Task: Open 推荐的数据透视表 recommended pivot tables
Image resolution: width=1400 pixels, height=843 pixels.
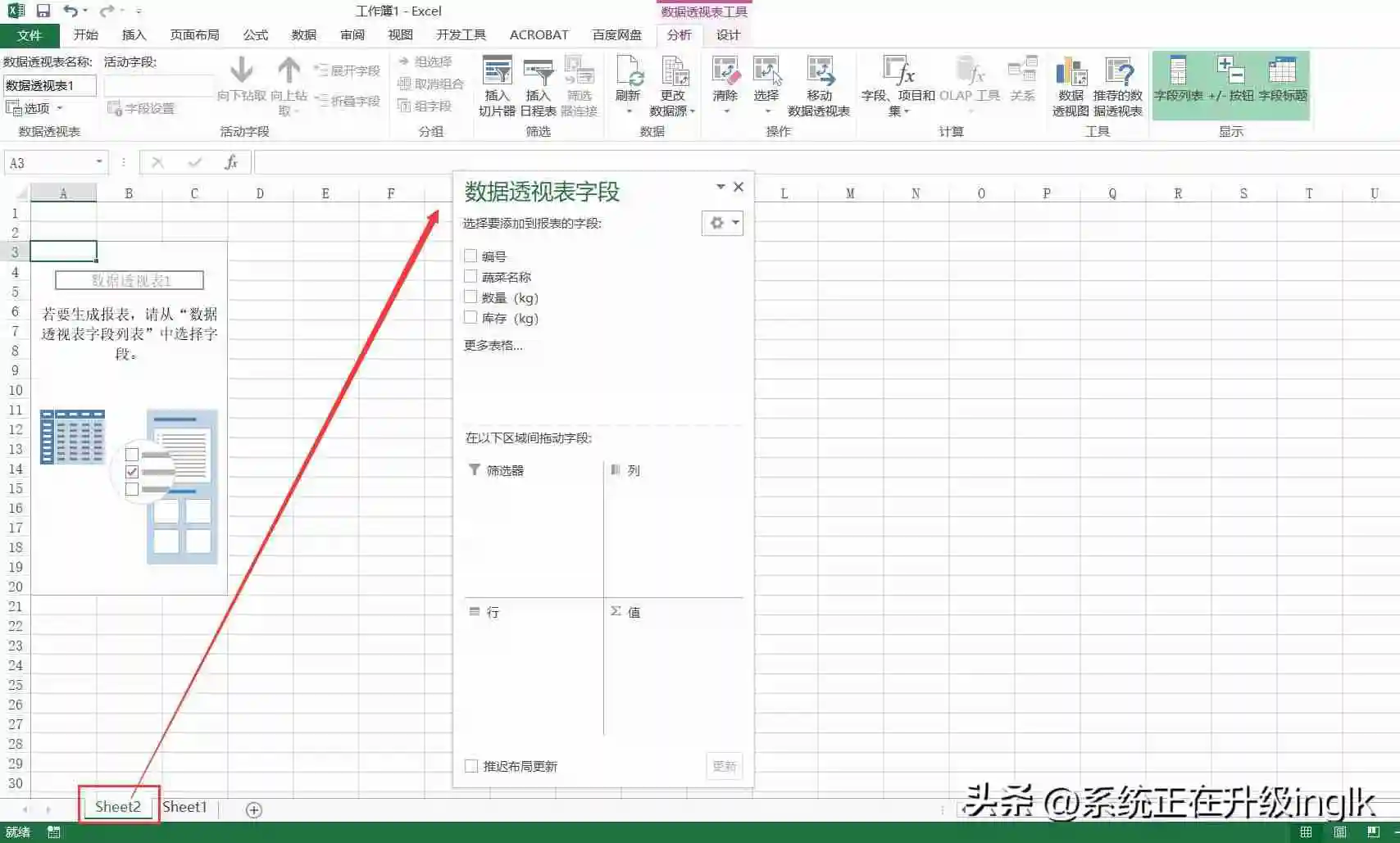Action: [x=1118, y=86]
